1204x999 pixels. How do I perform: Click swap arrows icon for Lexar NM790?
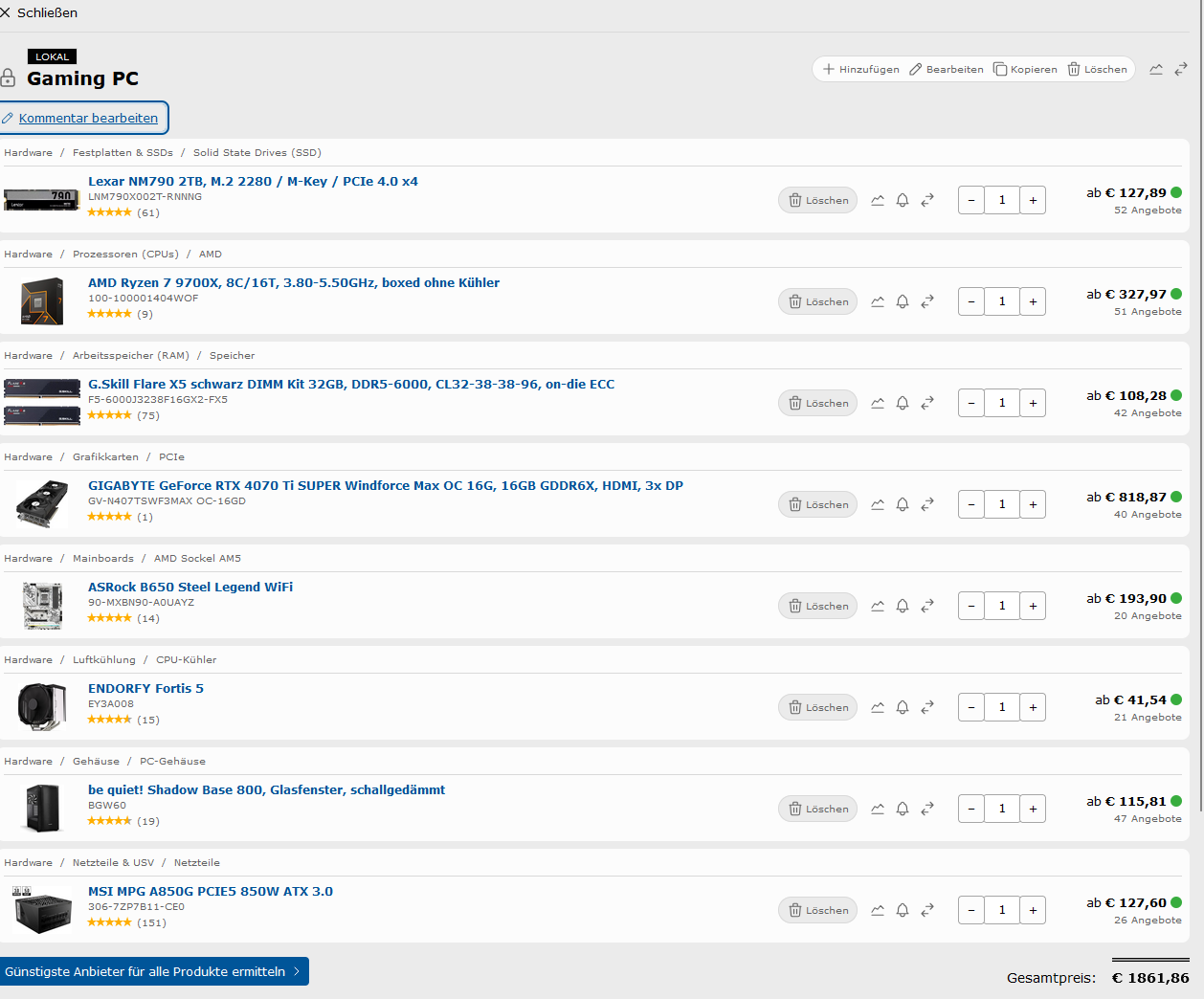(927, 200)
